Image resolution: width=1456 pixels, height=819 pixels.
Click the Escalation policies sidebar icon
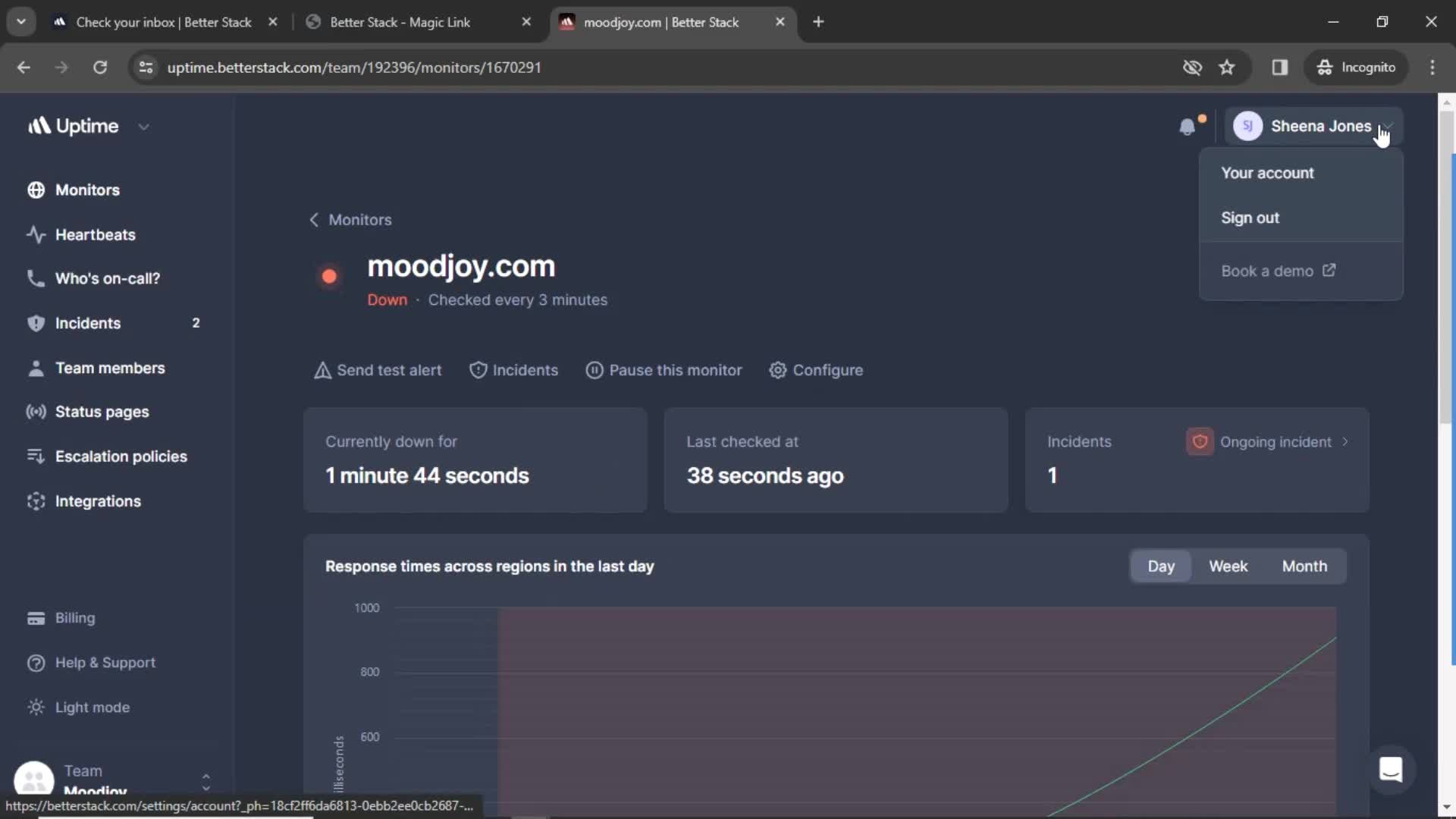point(35,456)
